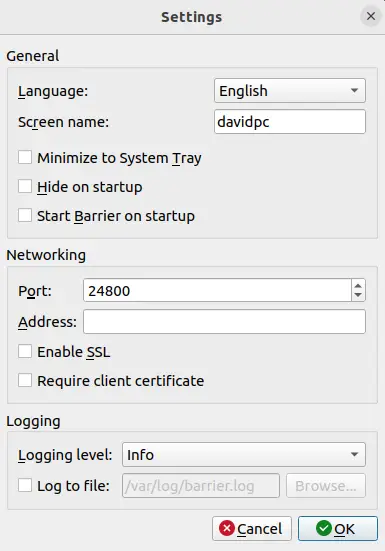Click the log file path field

(x=201, y=486)
